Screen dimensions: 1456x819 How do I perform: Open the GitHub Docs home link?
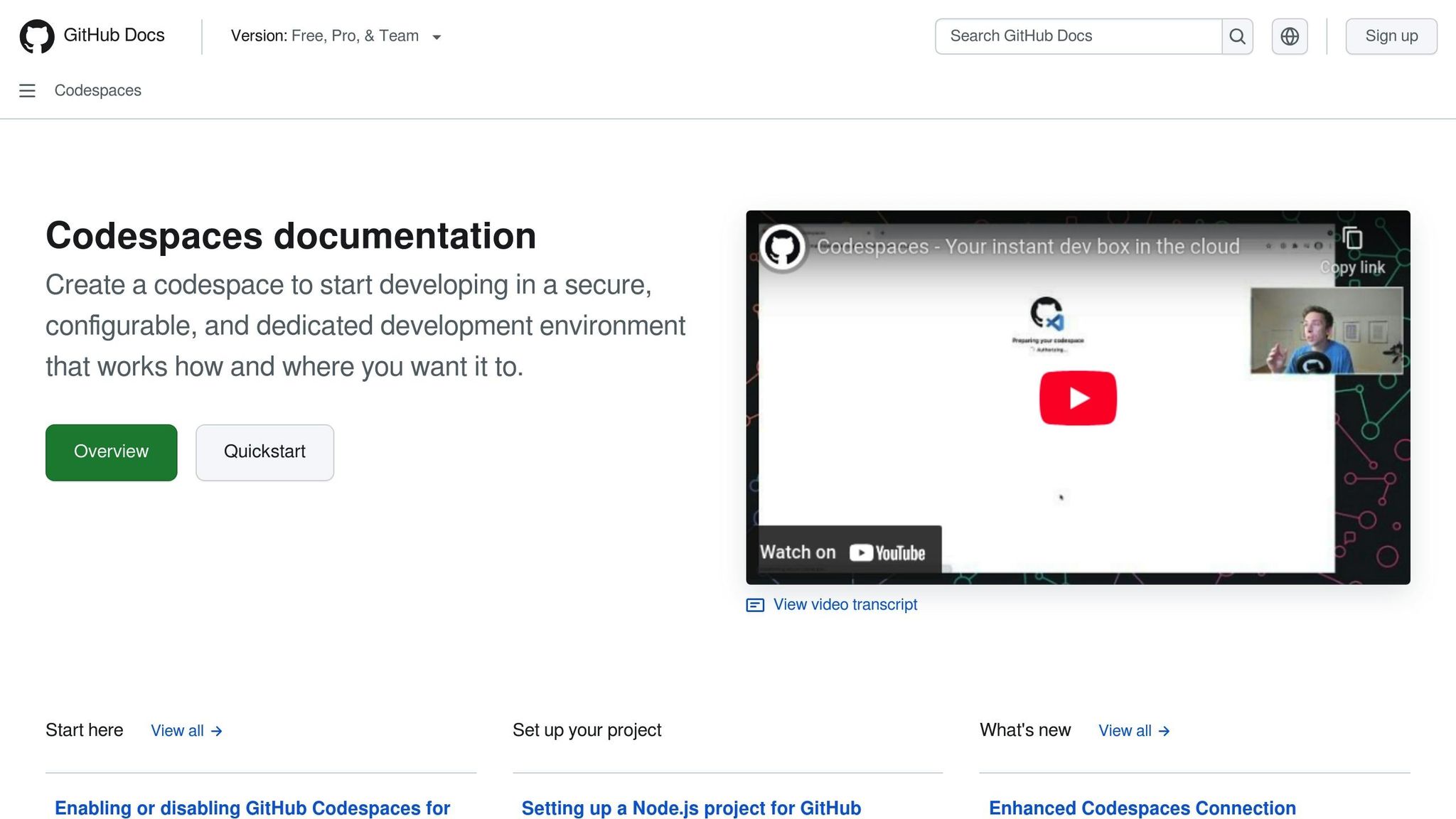tap(114, 36)
